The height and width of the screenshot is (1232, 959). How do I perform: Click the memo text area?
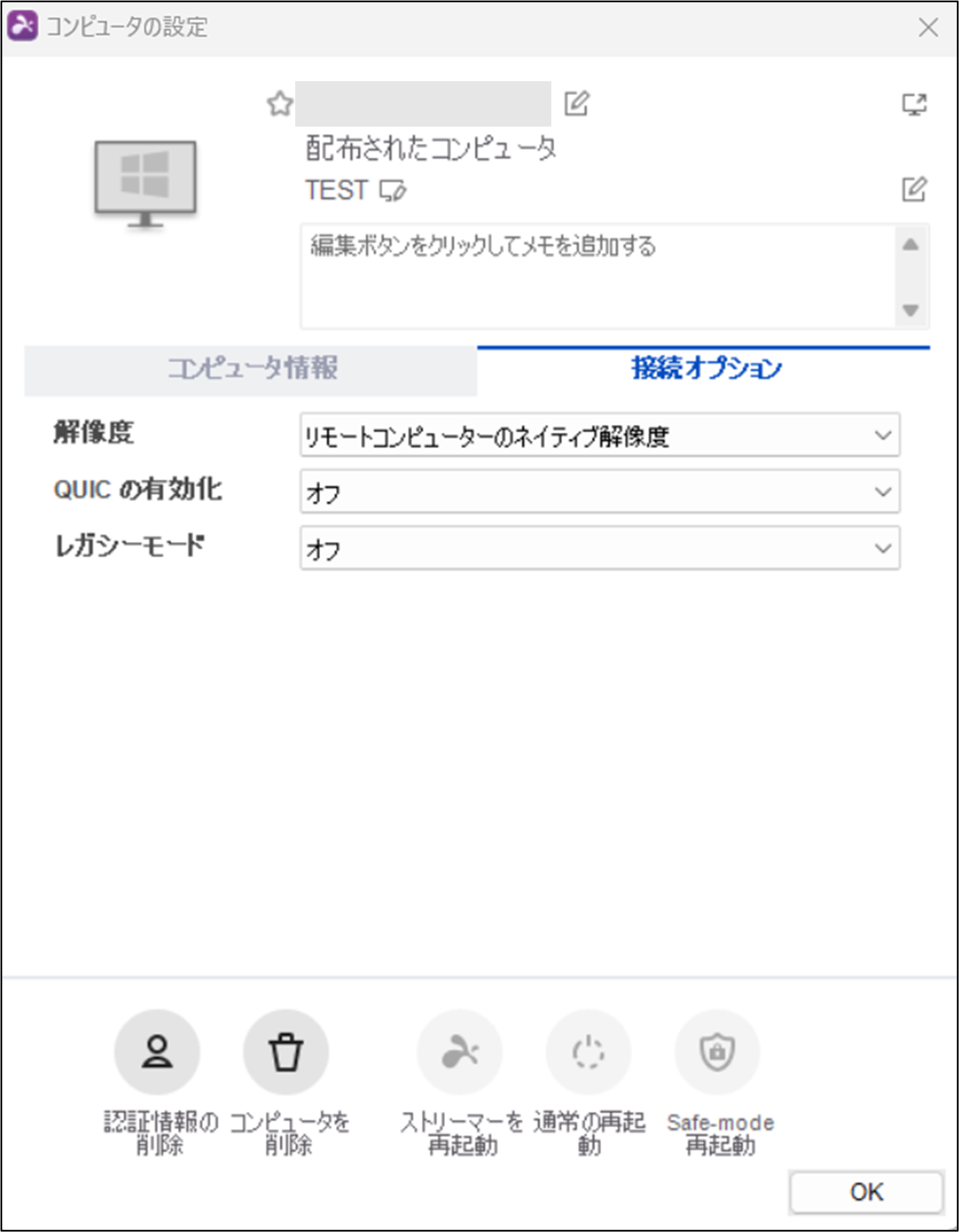point(598,276)
